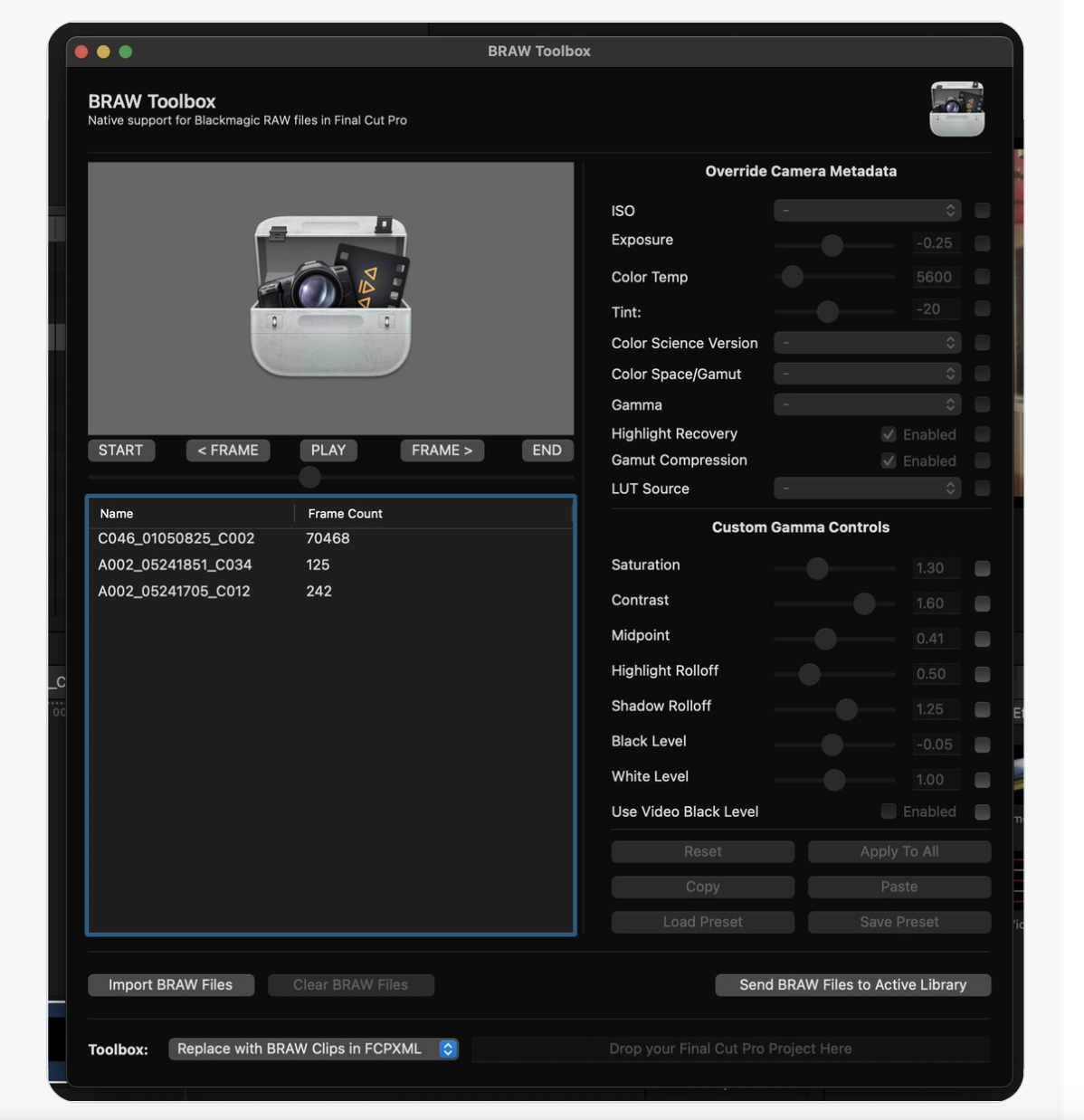Click the Contrast slider handle
The width and height of the screenshot is (1084, 1120).
pyautogui.click(x=864, y=603)
